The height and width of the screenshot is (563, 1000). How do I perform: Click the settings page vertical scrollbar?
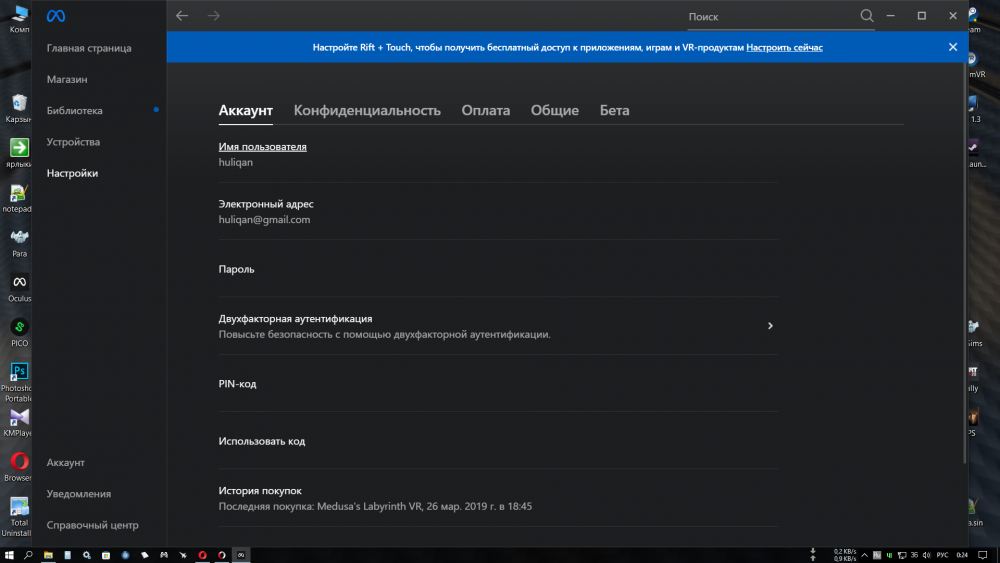pos(964,263)
